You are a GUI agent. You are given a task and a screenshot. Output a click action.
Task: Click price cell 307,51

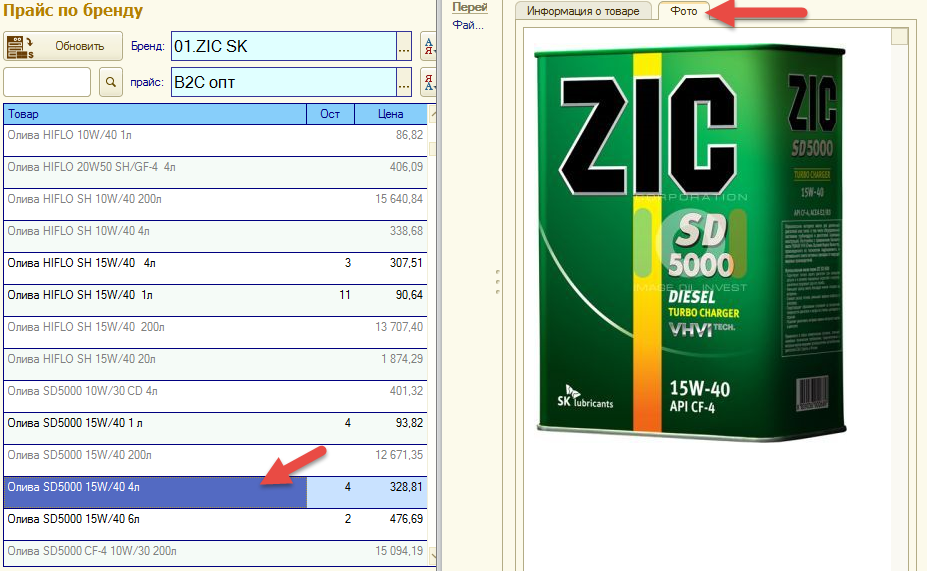pyautogui.click(x=391, y=268)
